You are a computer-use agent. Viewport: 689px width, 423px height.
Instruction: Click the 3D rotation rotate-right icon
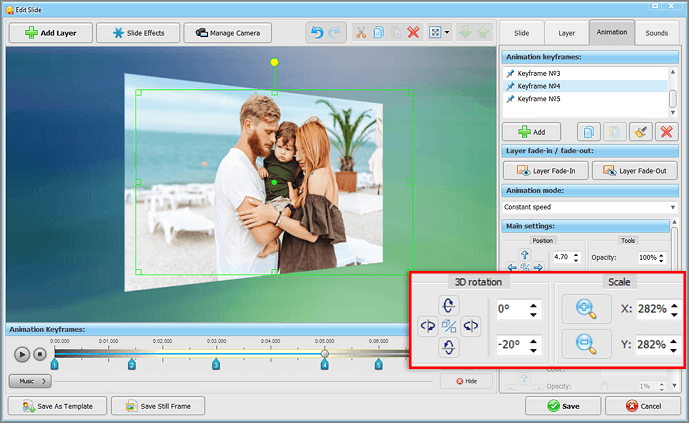[x=470, y=326]
